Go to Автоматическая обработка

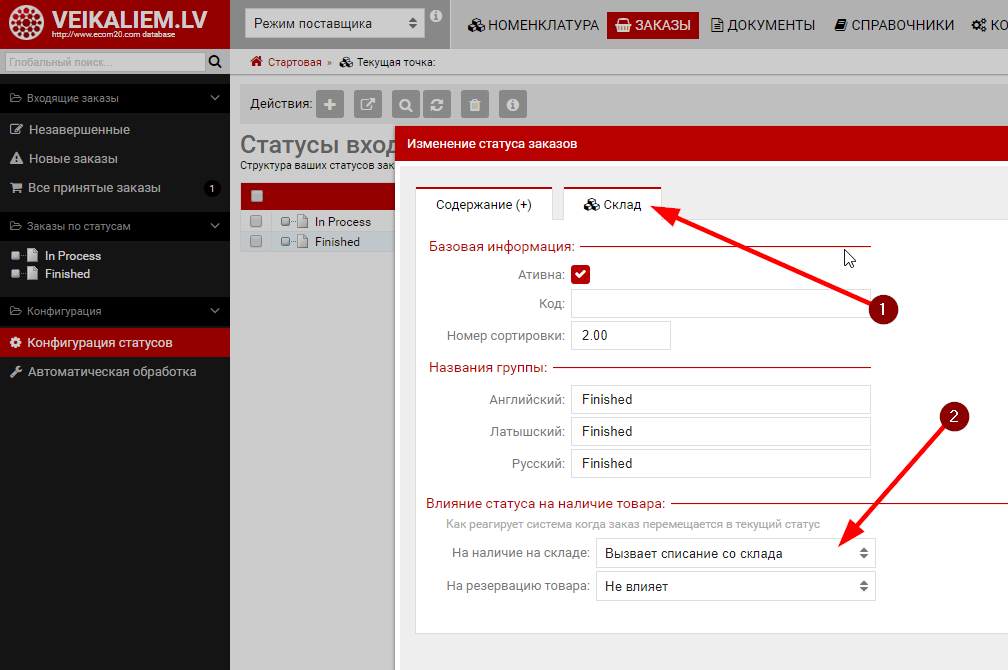112,371
